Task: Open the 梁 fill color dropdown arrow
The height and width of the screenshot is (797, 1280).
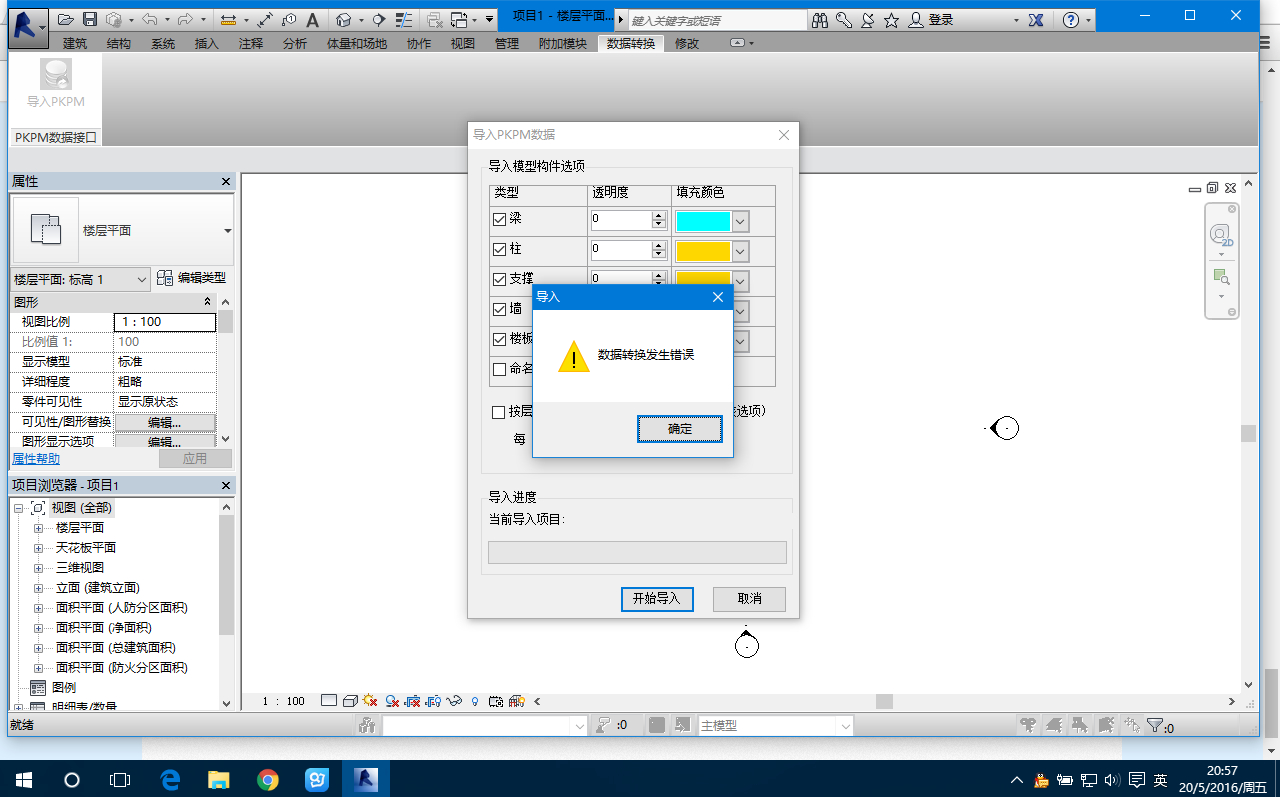Action: 740,221
